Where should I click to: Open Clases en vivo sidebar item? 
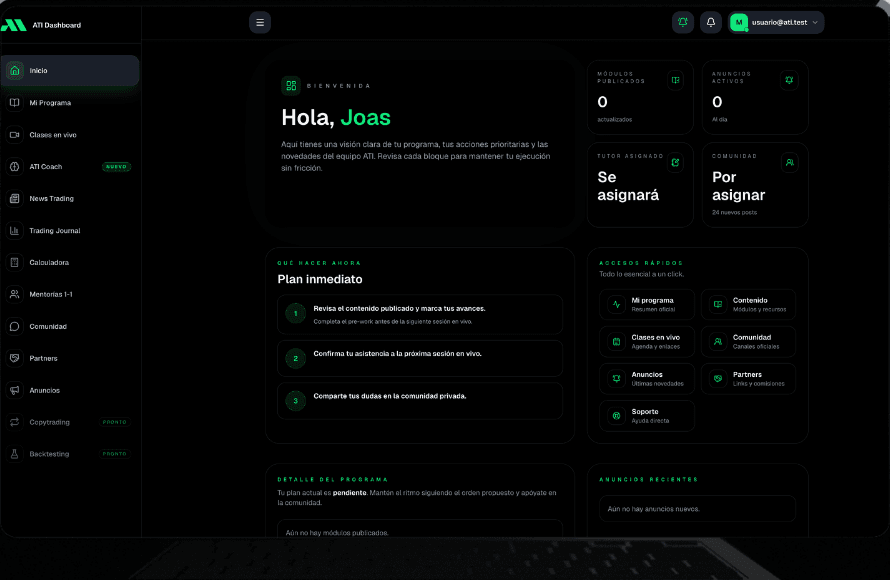click(70, 135)
